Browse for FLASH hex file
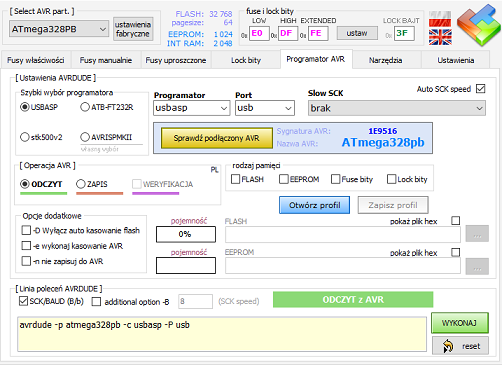 coord(477,234)
